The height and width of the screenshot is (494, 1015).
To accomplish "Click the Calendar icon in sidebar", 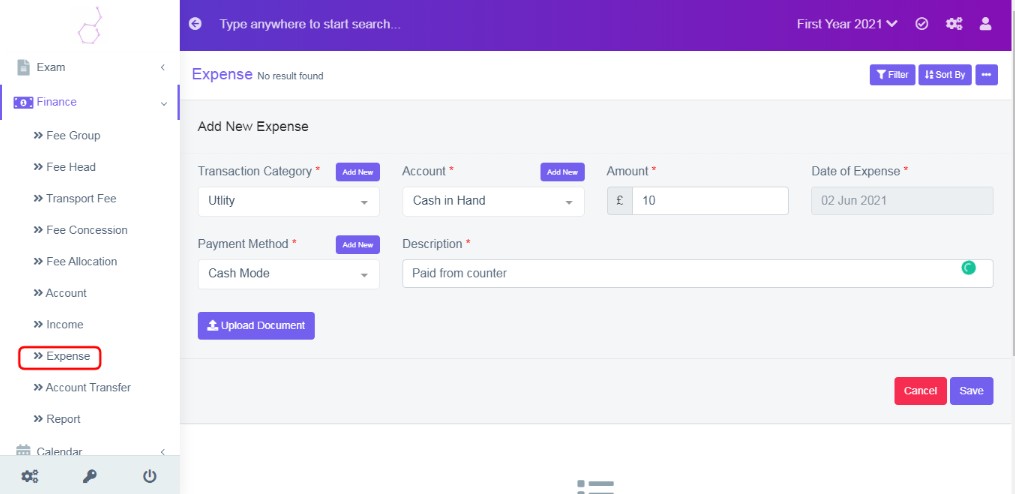I will click(23, 451).
